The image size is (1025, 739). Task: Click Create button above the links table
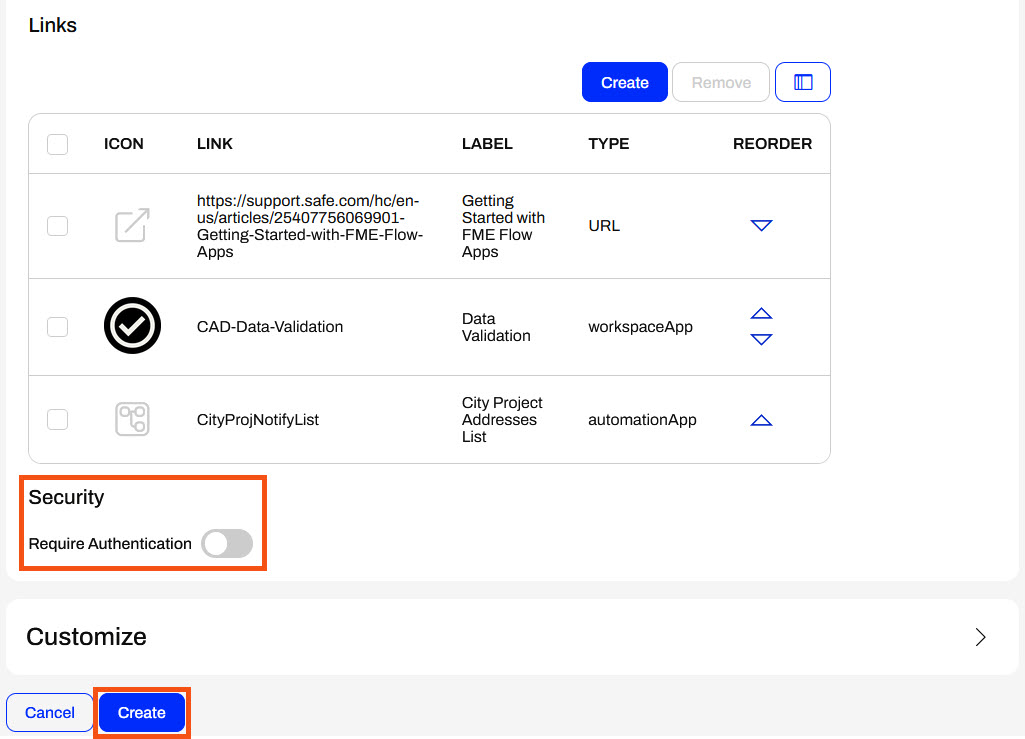(625, 82)
